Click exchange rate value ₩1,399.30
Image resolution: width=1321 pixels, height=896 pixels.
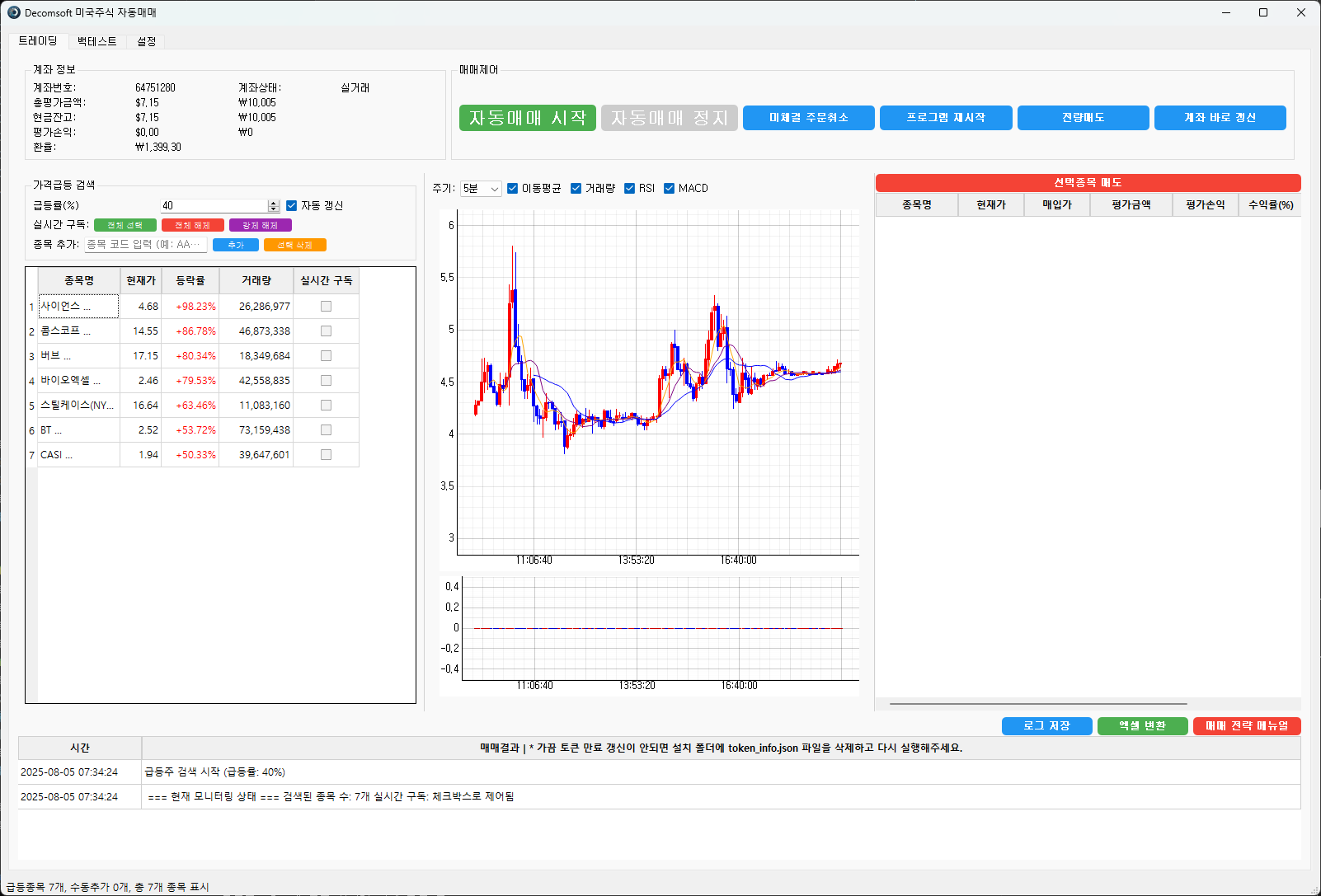coord(158,148)
